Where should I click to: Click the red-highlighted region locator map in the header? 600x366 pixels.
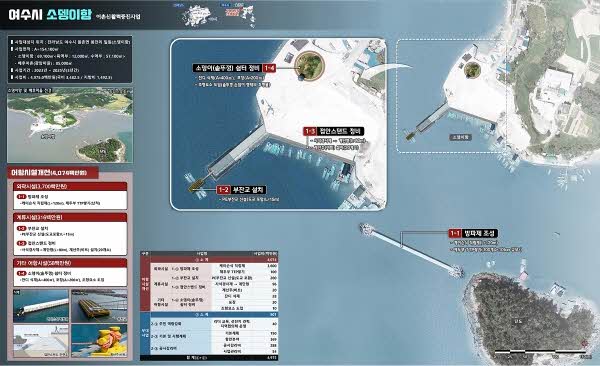point(238,15)
